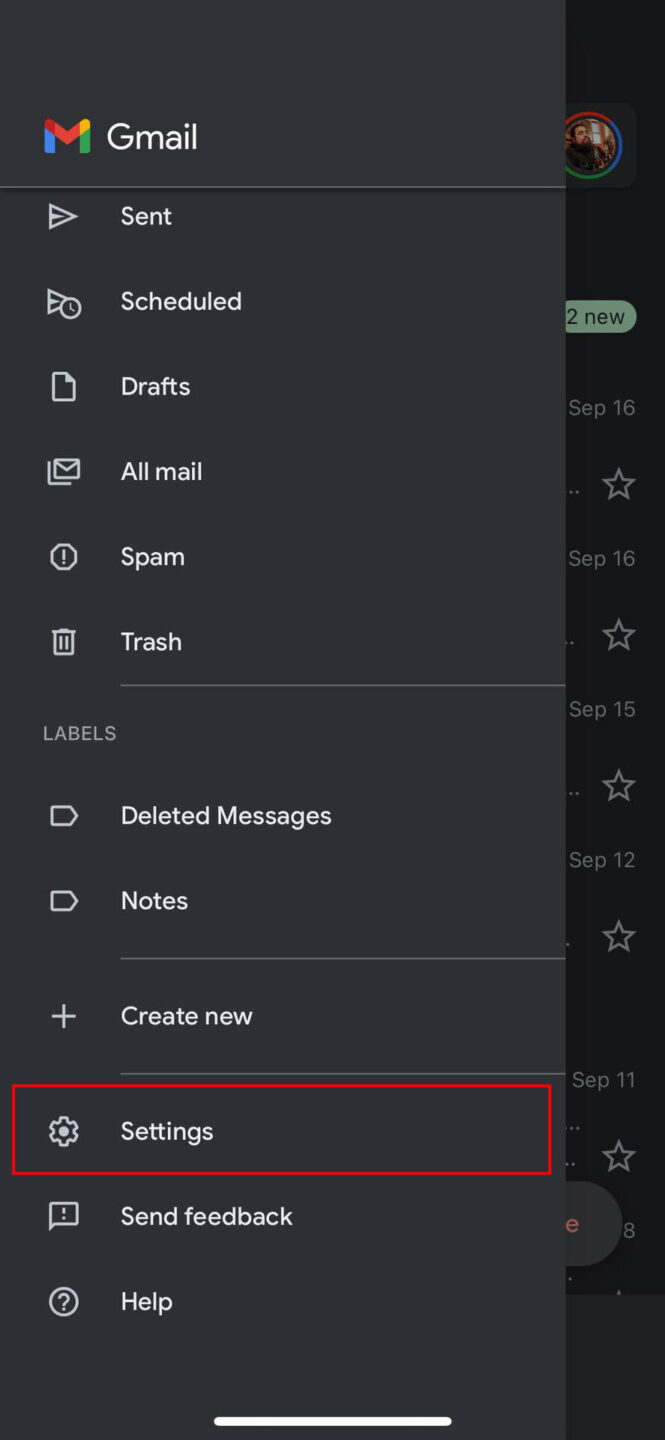
Task: Click Create new to add a label
Action: pyautogui.click(x=186, y=1015)
